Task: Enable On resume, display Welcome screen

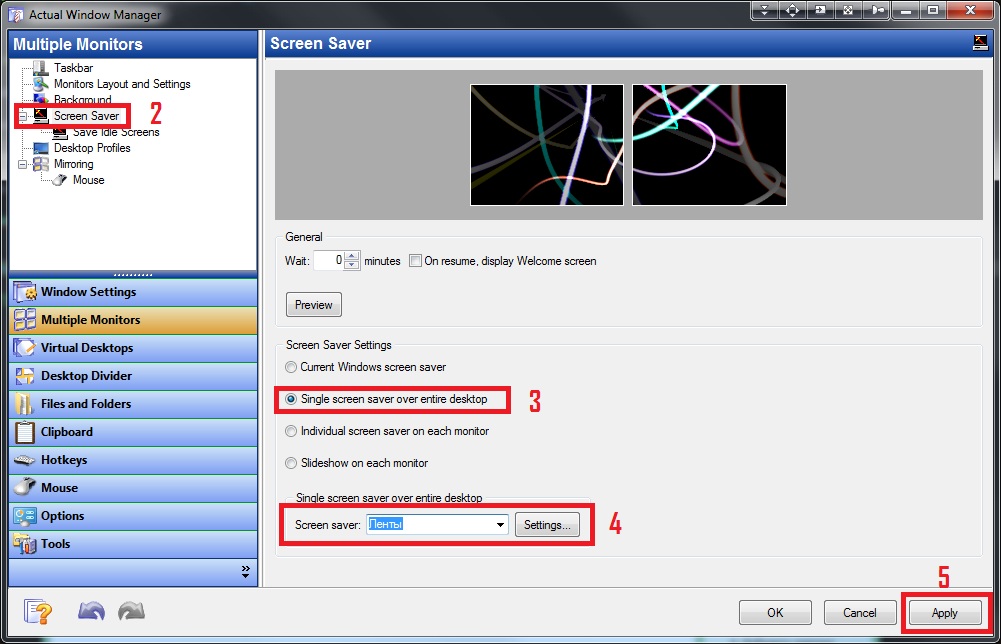Action: pos(416,261)
